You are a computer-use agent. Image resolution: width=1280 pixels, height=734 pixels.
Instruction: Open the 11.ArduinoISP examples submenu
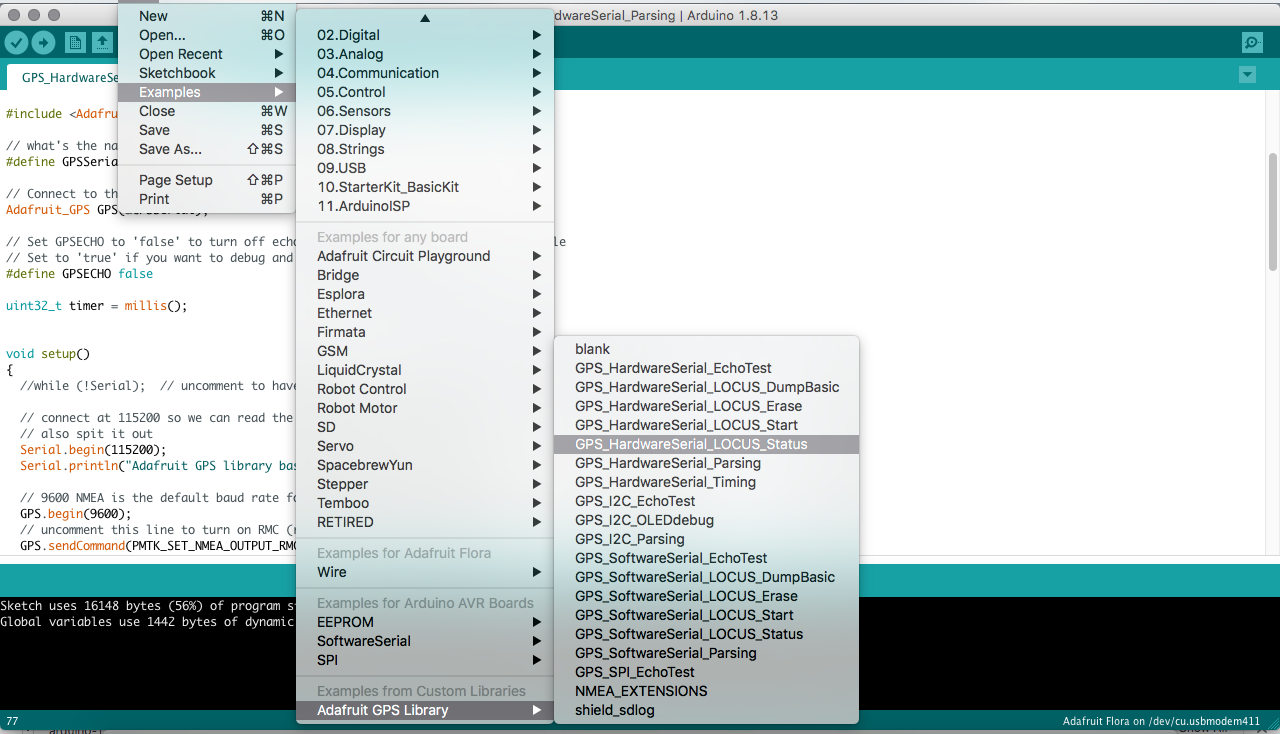pos(425,206)
